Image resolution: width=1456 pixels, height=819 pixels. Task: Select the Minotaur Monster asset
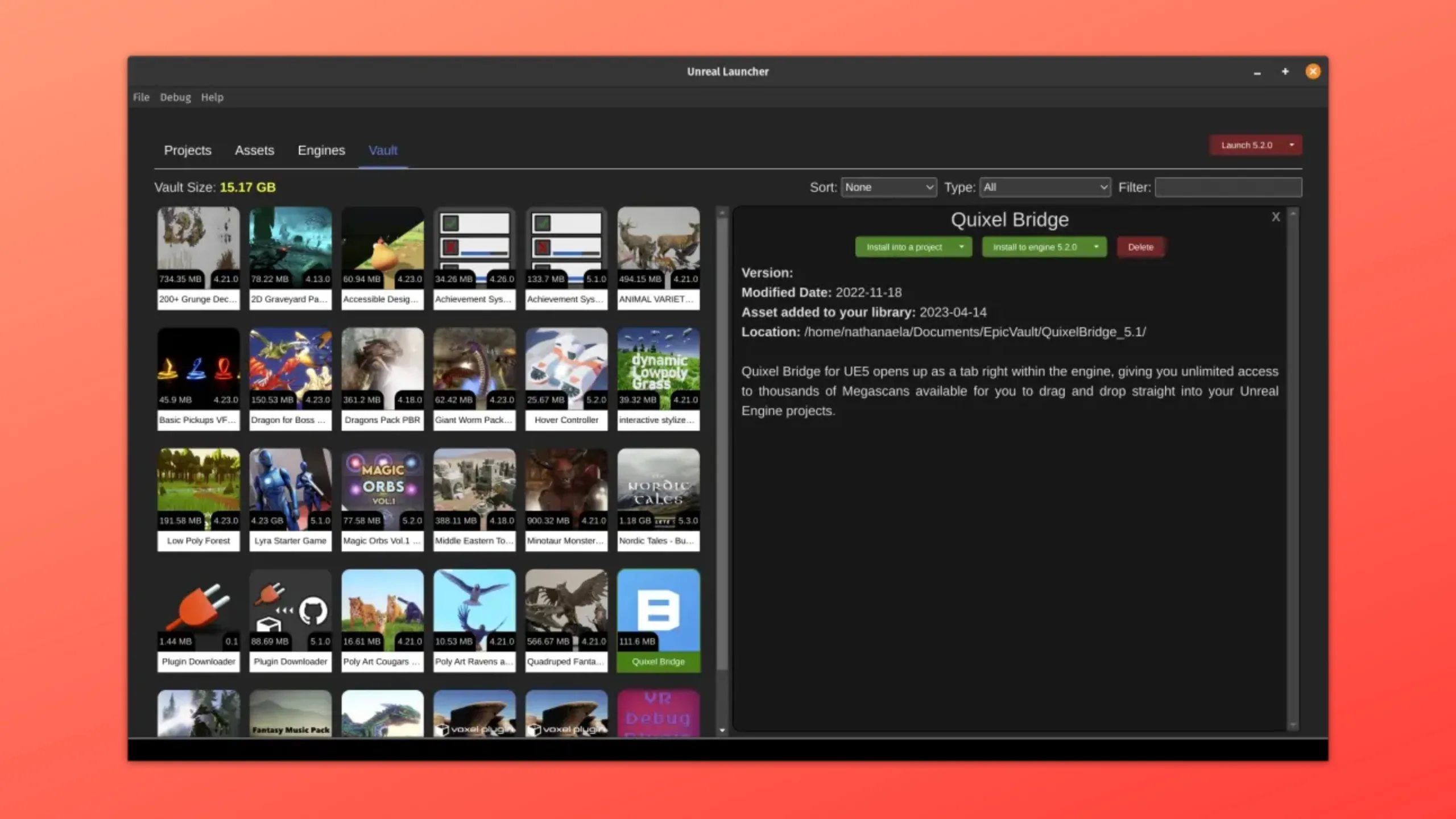[x=566, y=499]
